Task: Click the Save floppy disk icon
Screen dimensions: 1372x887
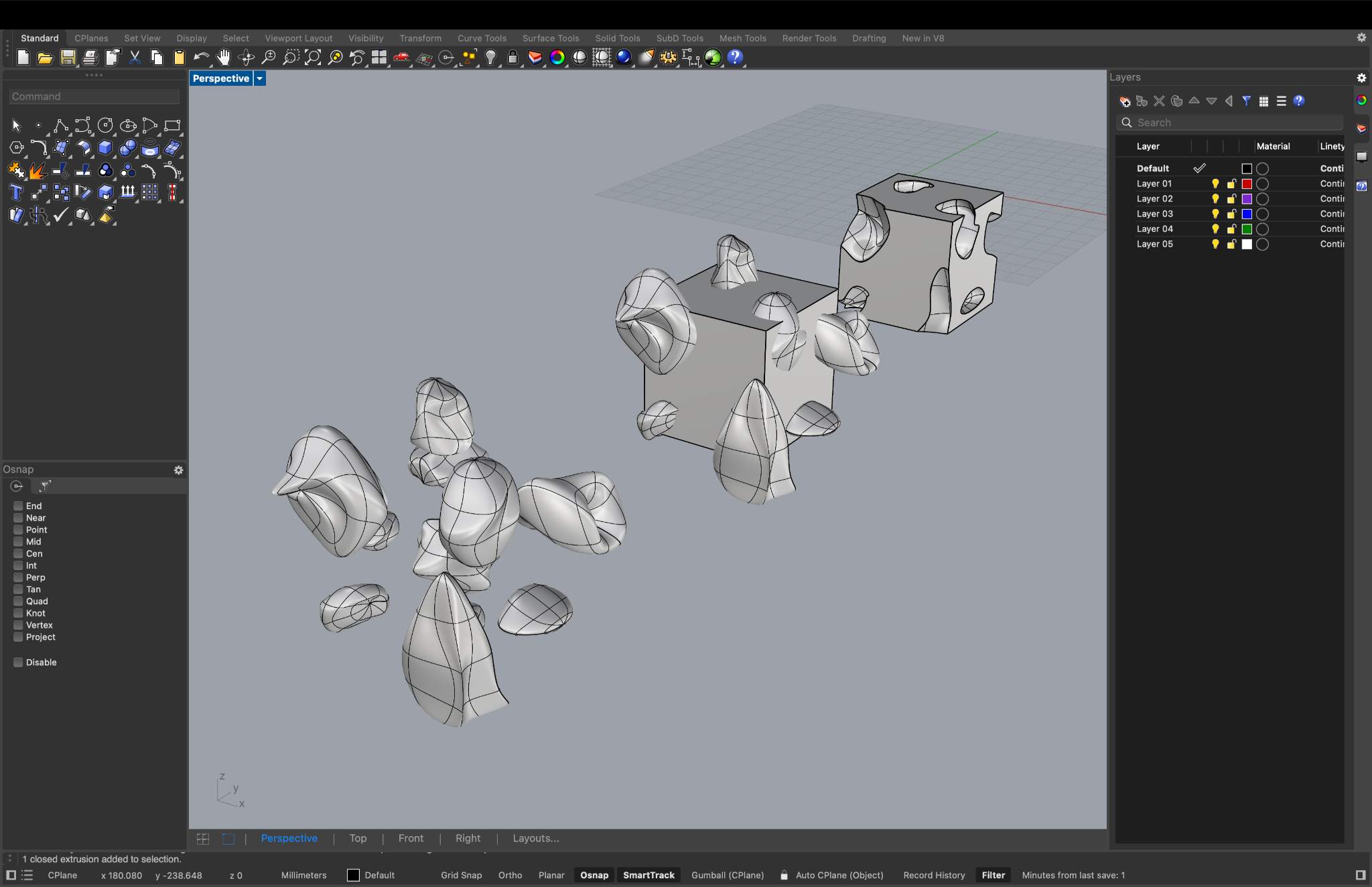Action: tap(68, 58)
